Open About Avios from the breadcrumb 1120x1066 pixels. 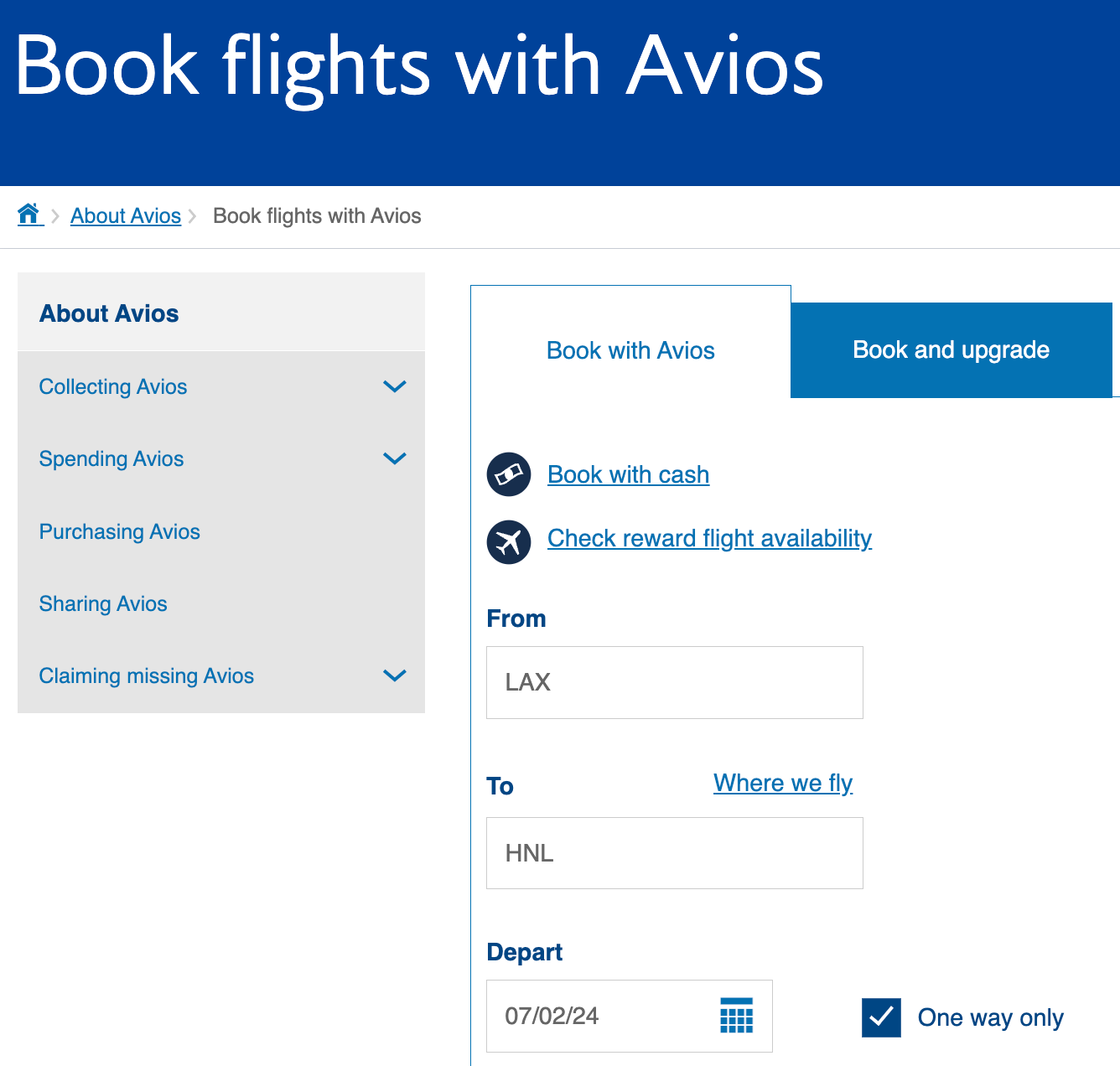tap(125, 215)
